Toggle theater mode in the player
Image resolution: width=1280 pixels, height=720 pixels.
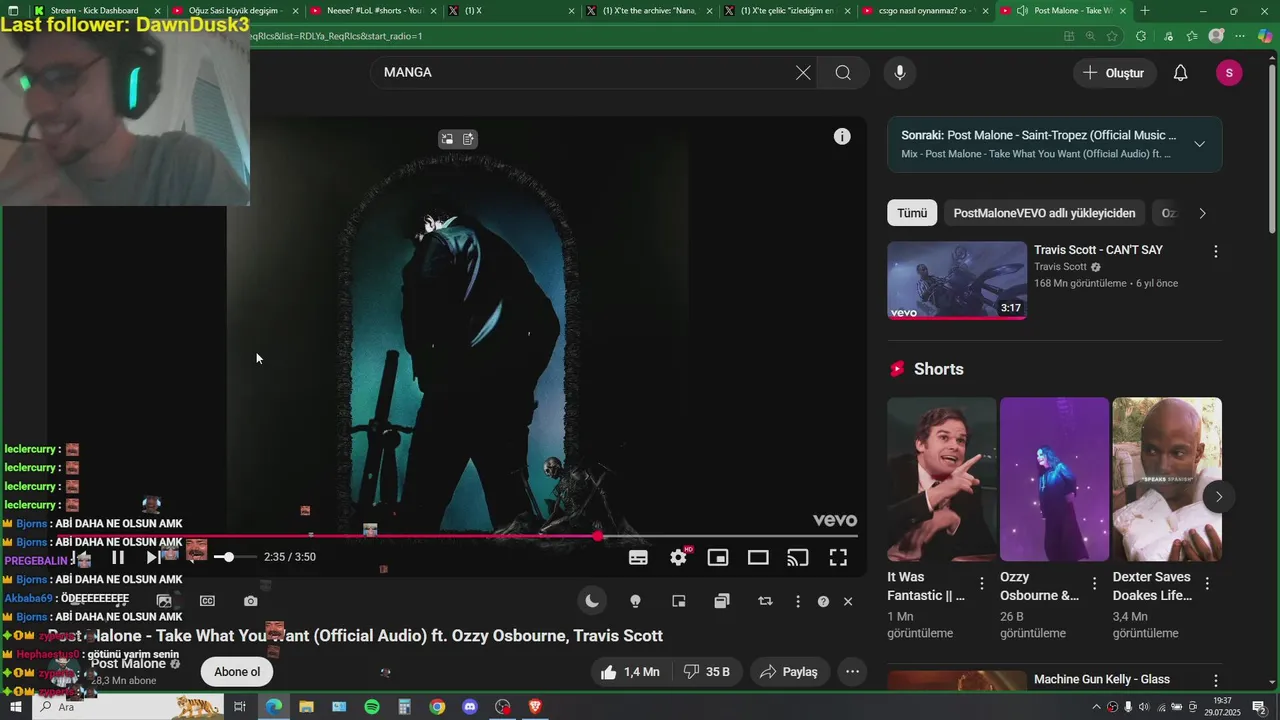pyautogui.click(x=758, y=557)
